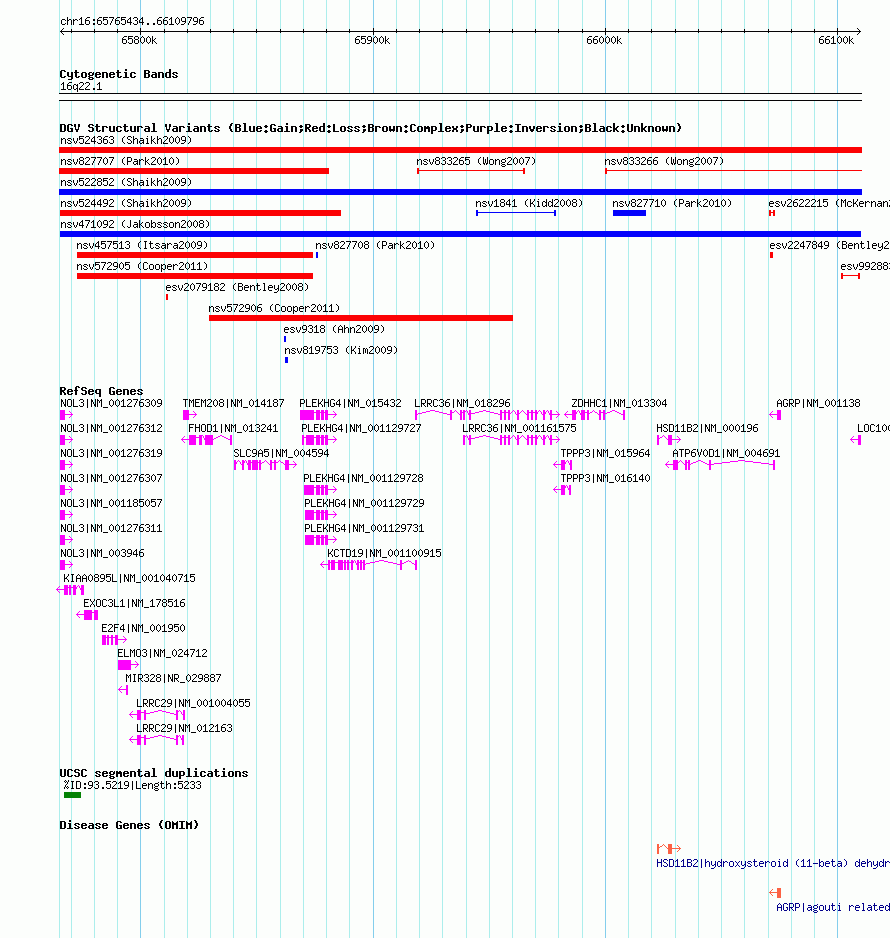Select the AGRP|NM_001138 RefSeq gene glyph
The height and width of the screenshot is (938, 890).
775,415
